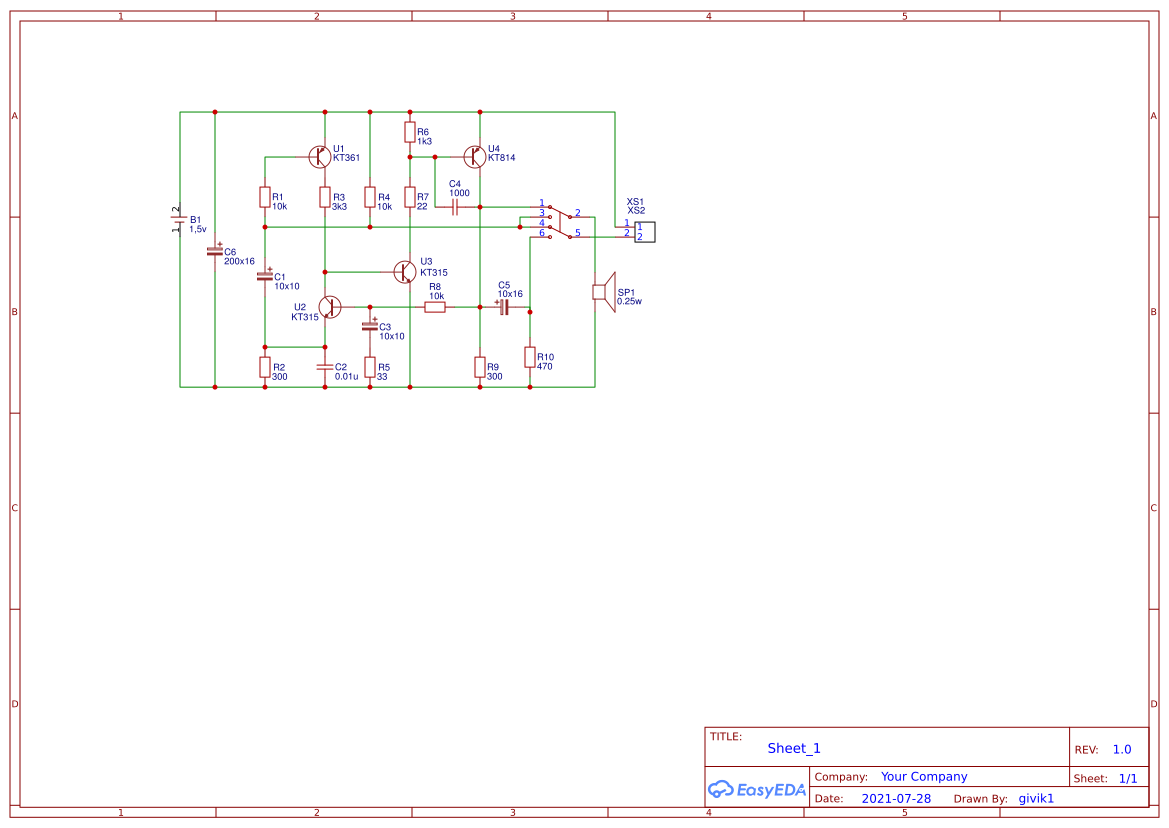The width and height of the screenshot is (1169, 828).
Task: Click the R6 1k3 resistor symbol
Action: [x=410, y=132]
